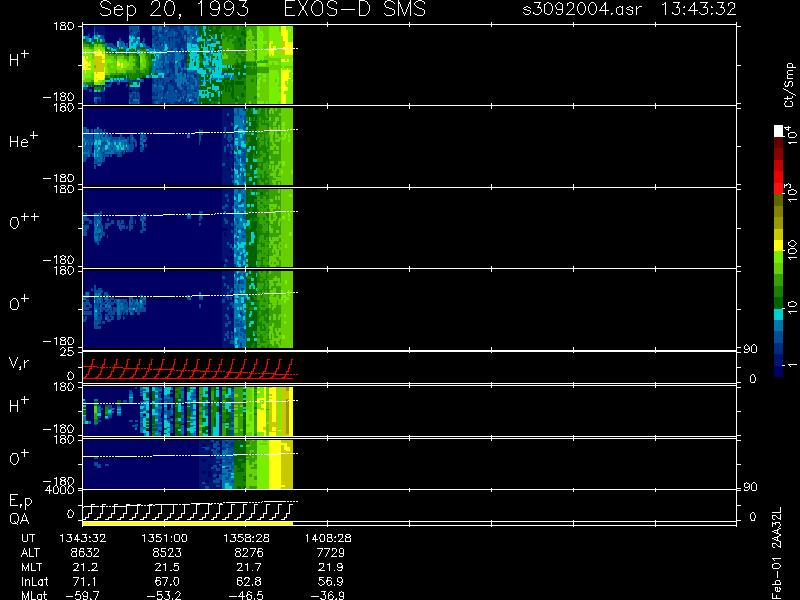Click the MLT value "21.5"
This screenshot has height=600, width=800.
(167, 567)
